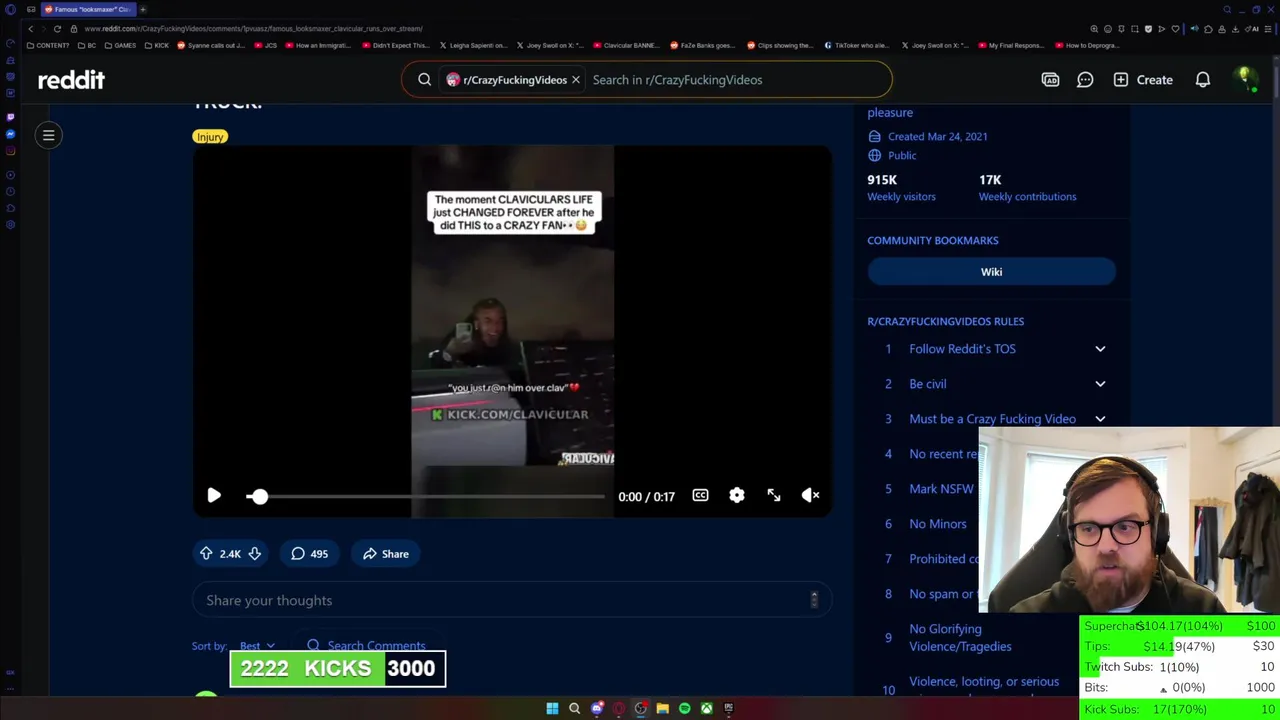The height and width of the screenshot is (720, 1280).
Task: Click the expand arrows in the comment box
Action: point(814,599)
